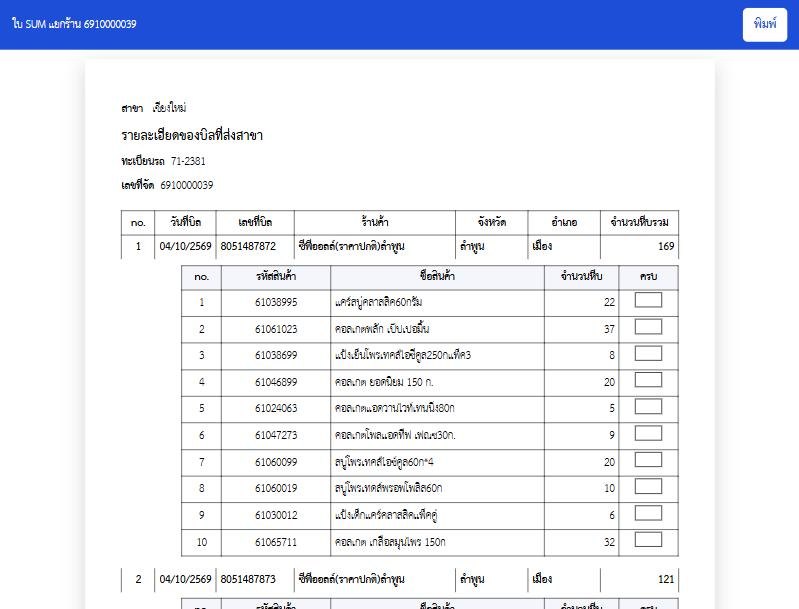Click date 04/10/2569 of bill 8051487873
The image size is (799, 609).
tap(185, 579)
